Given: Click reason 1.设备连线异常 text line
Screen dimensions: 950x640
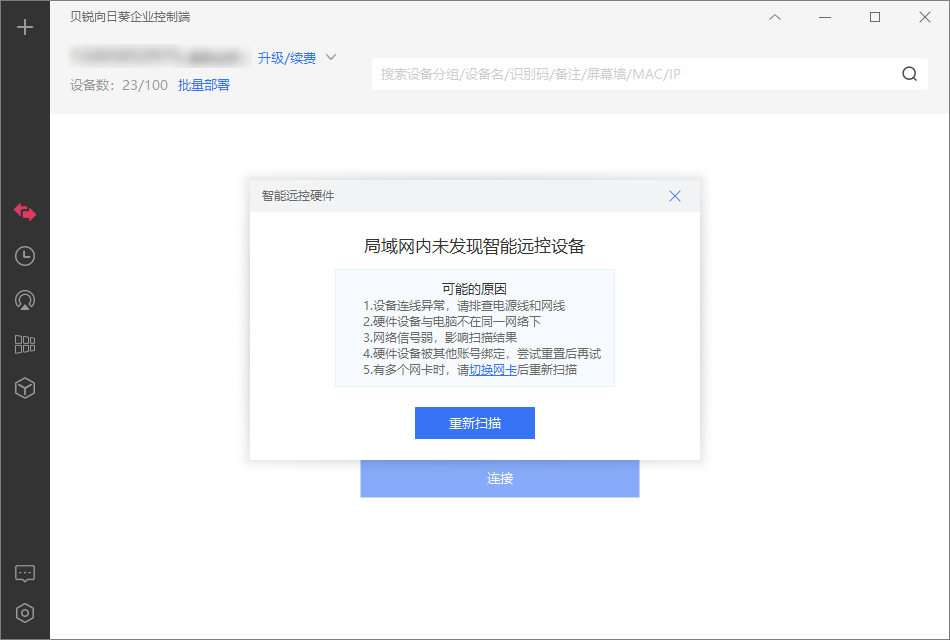Looking at the screenshot, I should coord(464,305).
